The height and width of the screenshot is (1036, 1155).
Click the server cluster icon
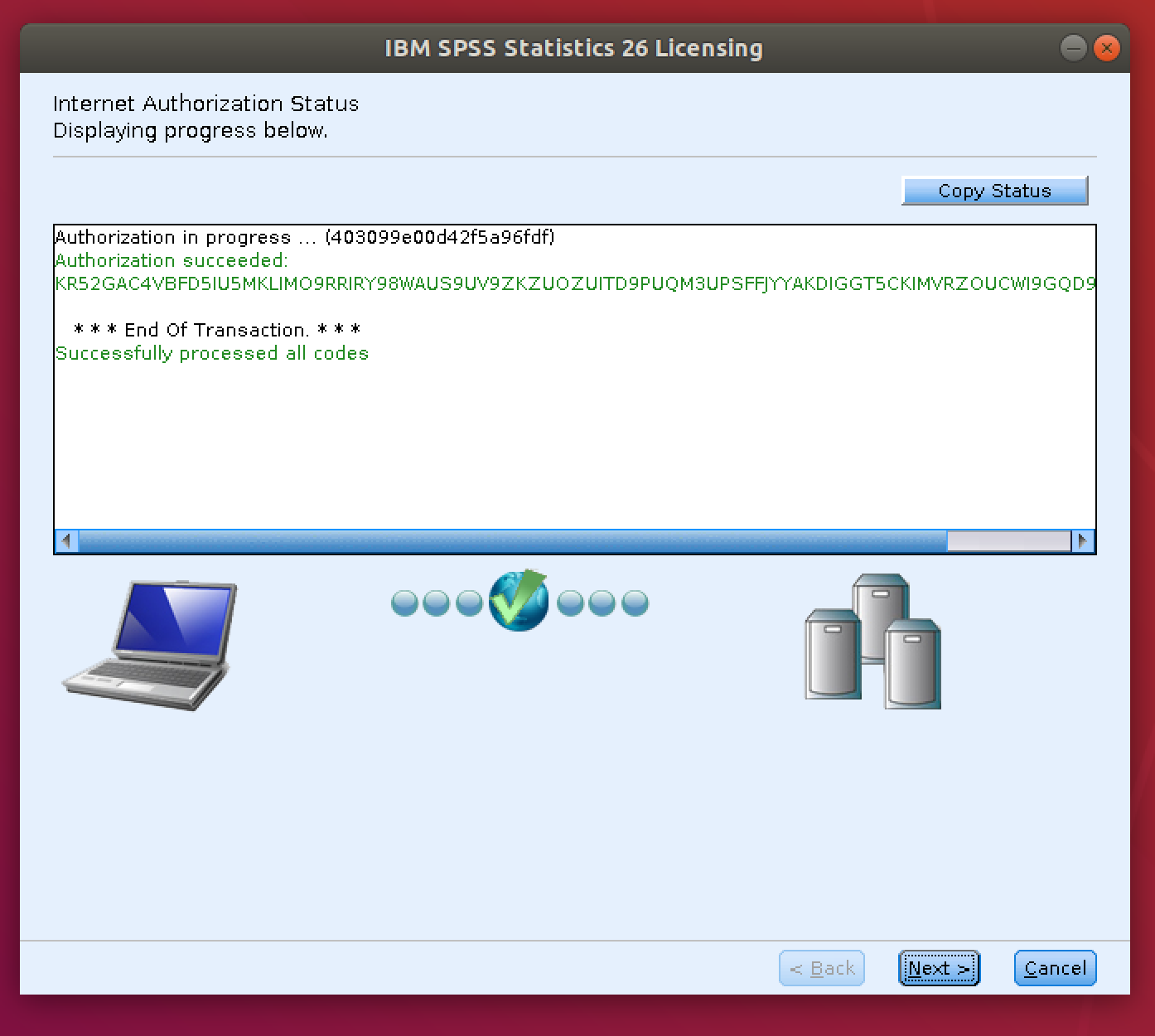tap(872, 641)
